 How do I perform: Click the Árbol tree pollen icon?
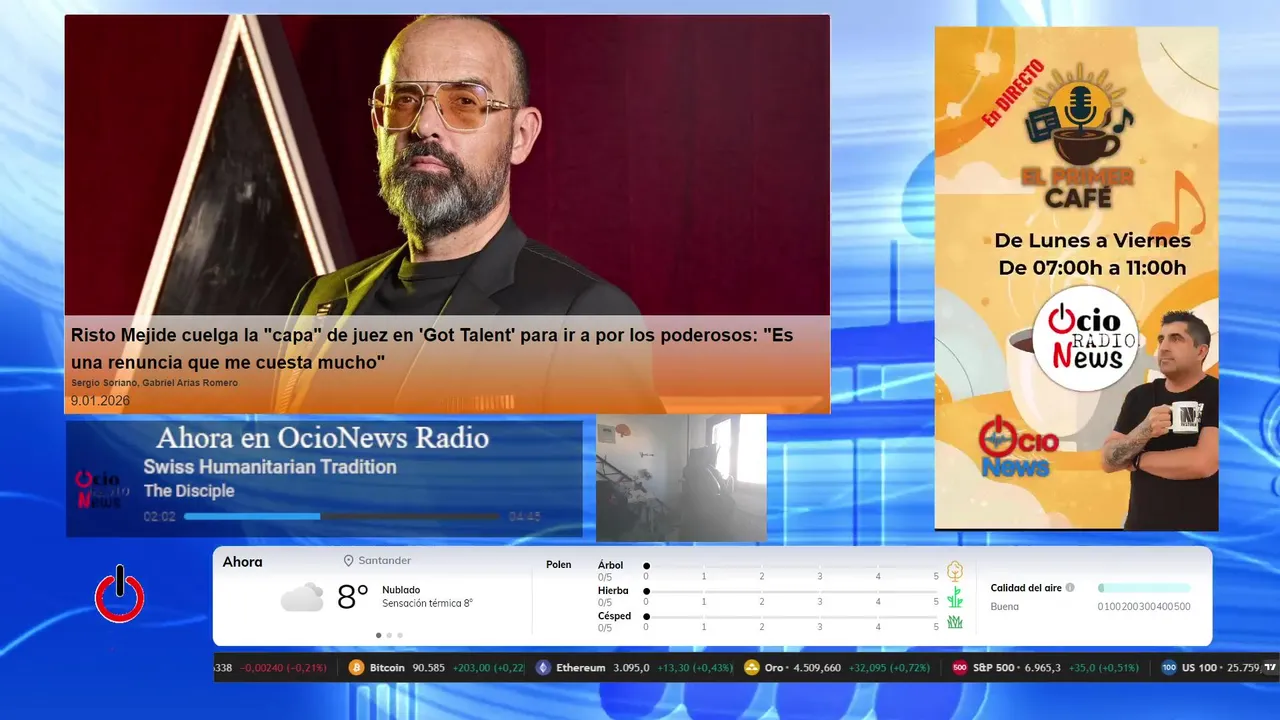pos(955,571)
